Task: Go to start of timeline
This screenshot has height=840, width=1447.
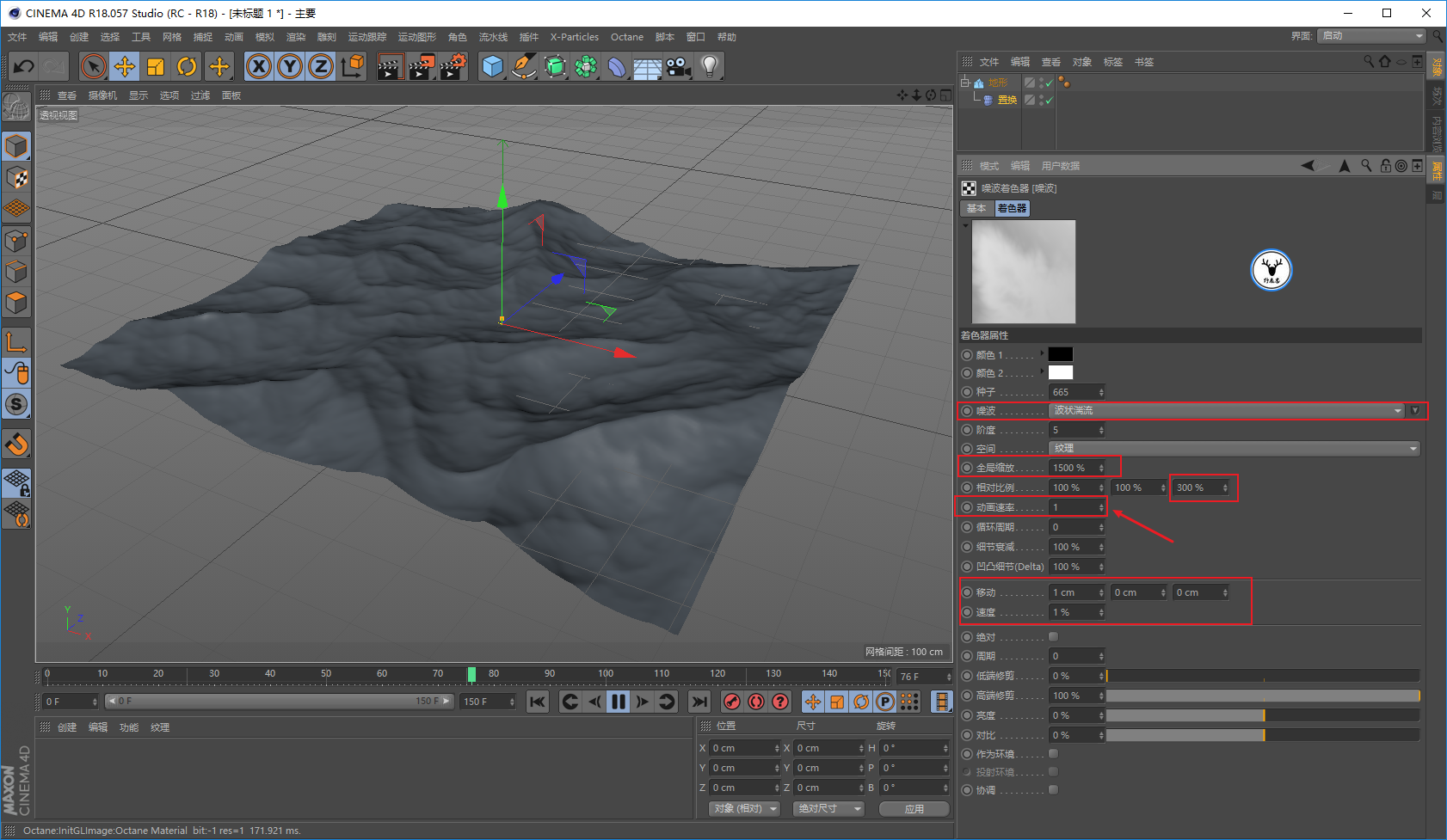Action: tap(538, 702)
